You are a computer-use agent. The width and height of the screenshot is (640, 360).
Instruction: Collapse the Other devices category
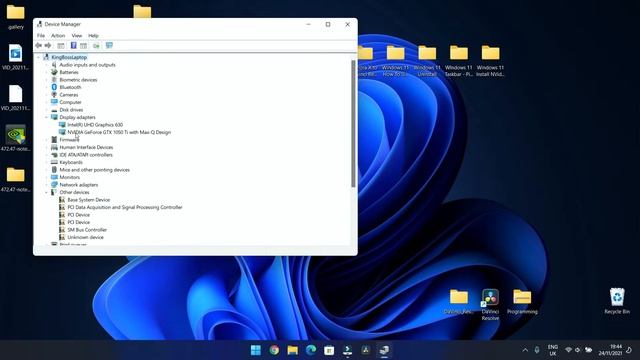47,192
